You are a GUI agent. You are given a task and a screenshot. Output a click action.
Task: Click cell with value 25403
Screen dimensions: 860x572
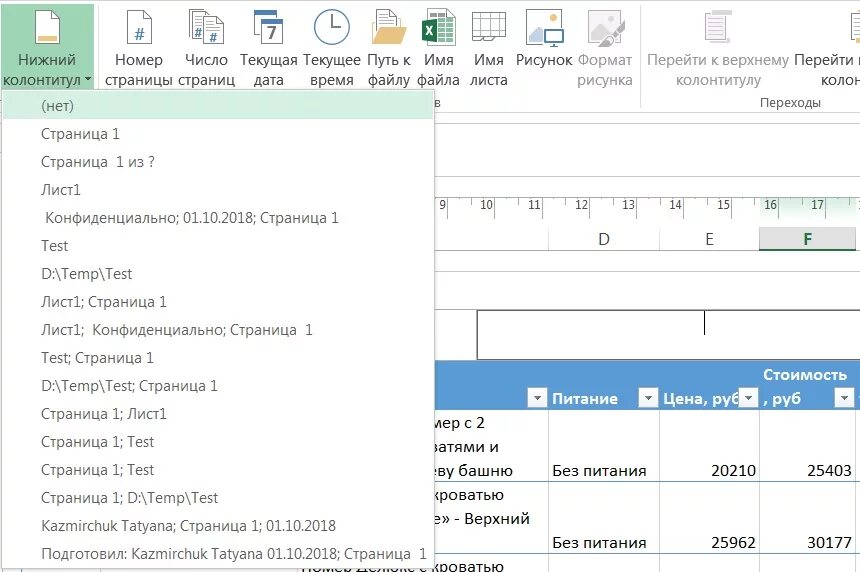pyautogui.click(x=807, y=445)
